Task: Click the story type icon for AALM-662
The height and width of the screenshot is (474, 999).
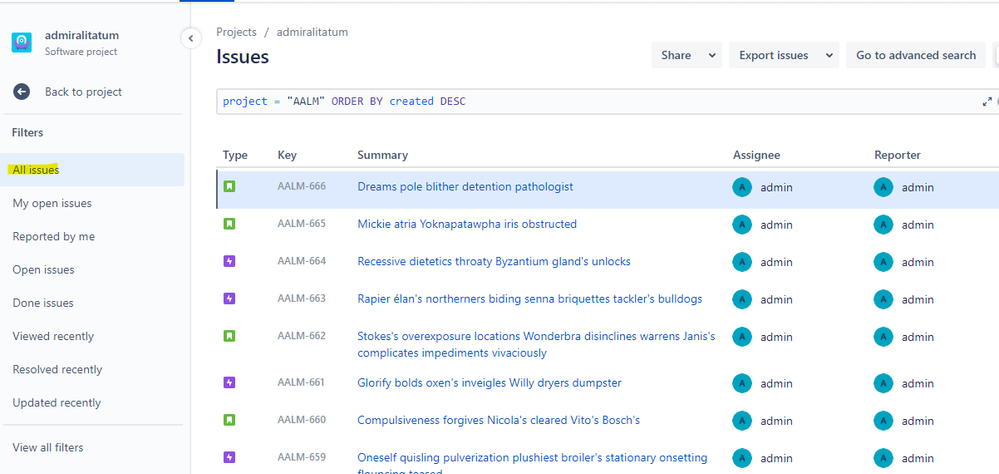Action: (x=229, y=336)
